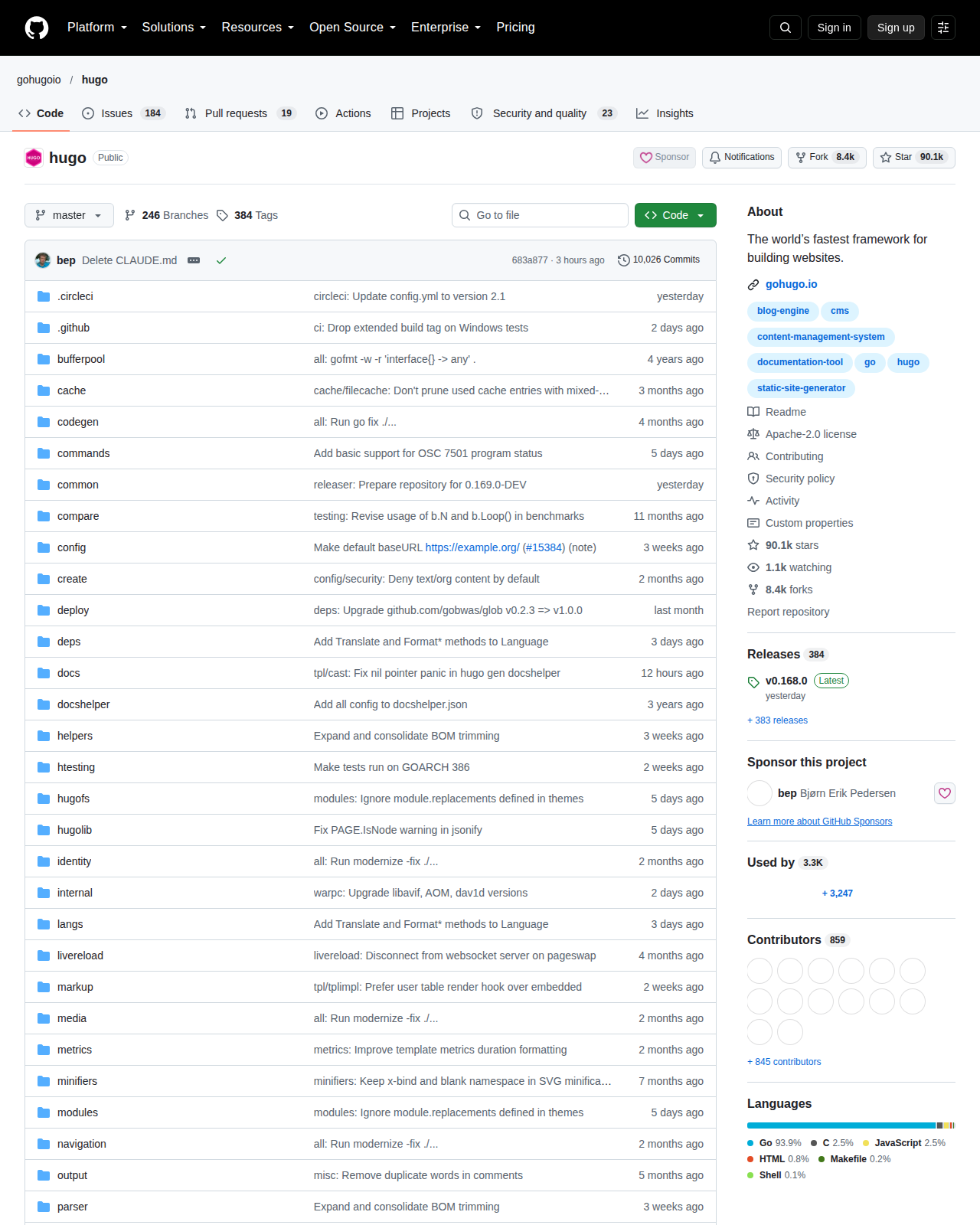The width and height of the screenshot is (980, 1225).
Task: Open the 10,026 Commits history link
Action: click(x=658, y=260)
